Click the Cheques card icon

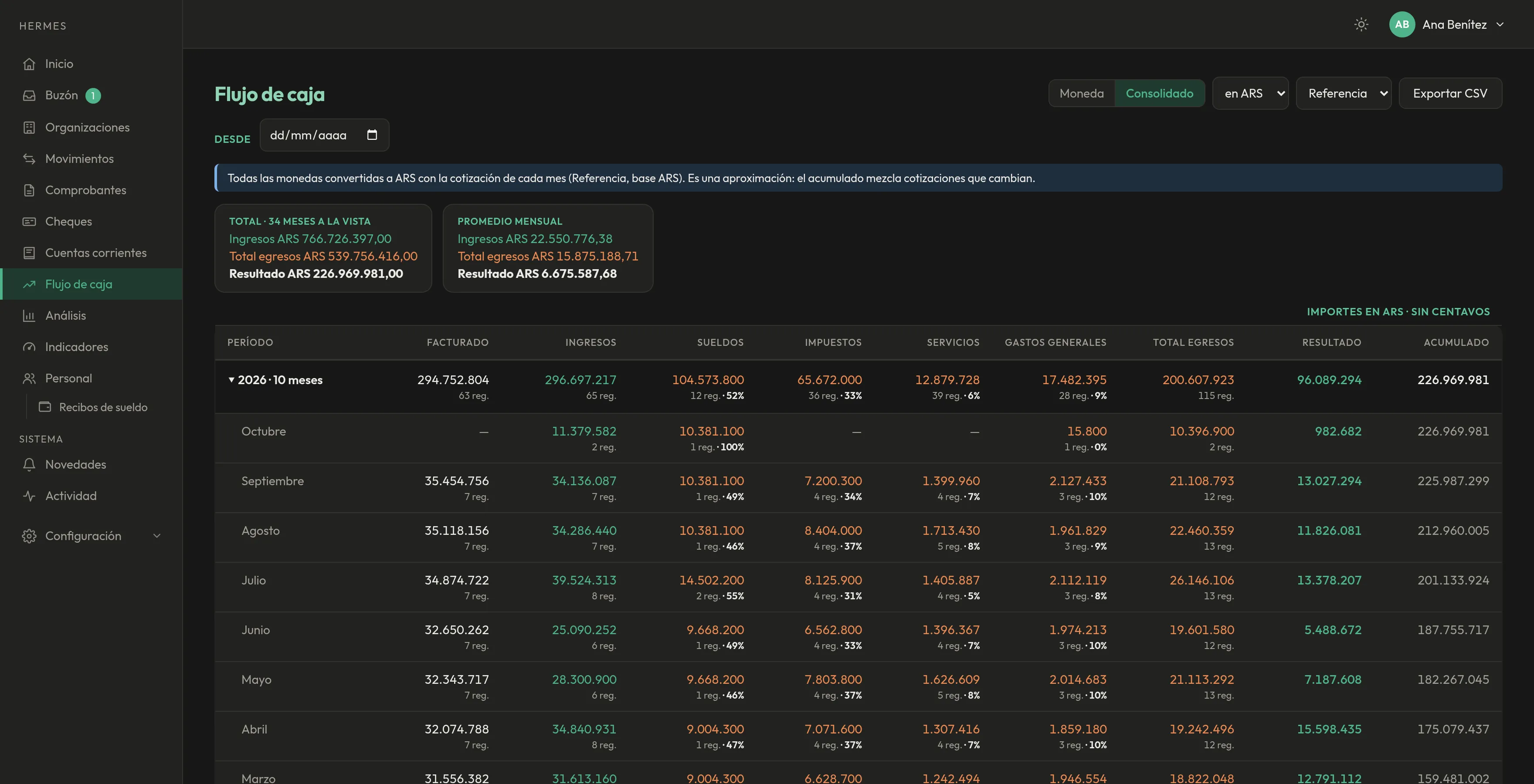(x=29, y=221)
